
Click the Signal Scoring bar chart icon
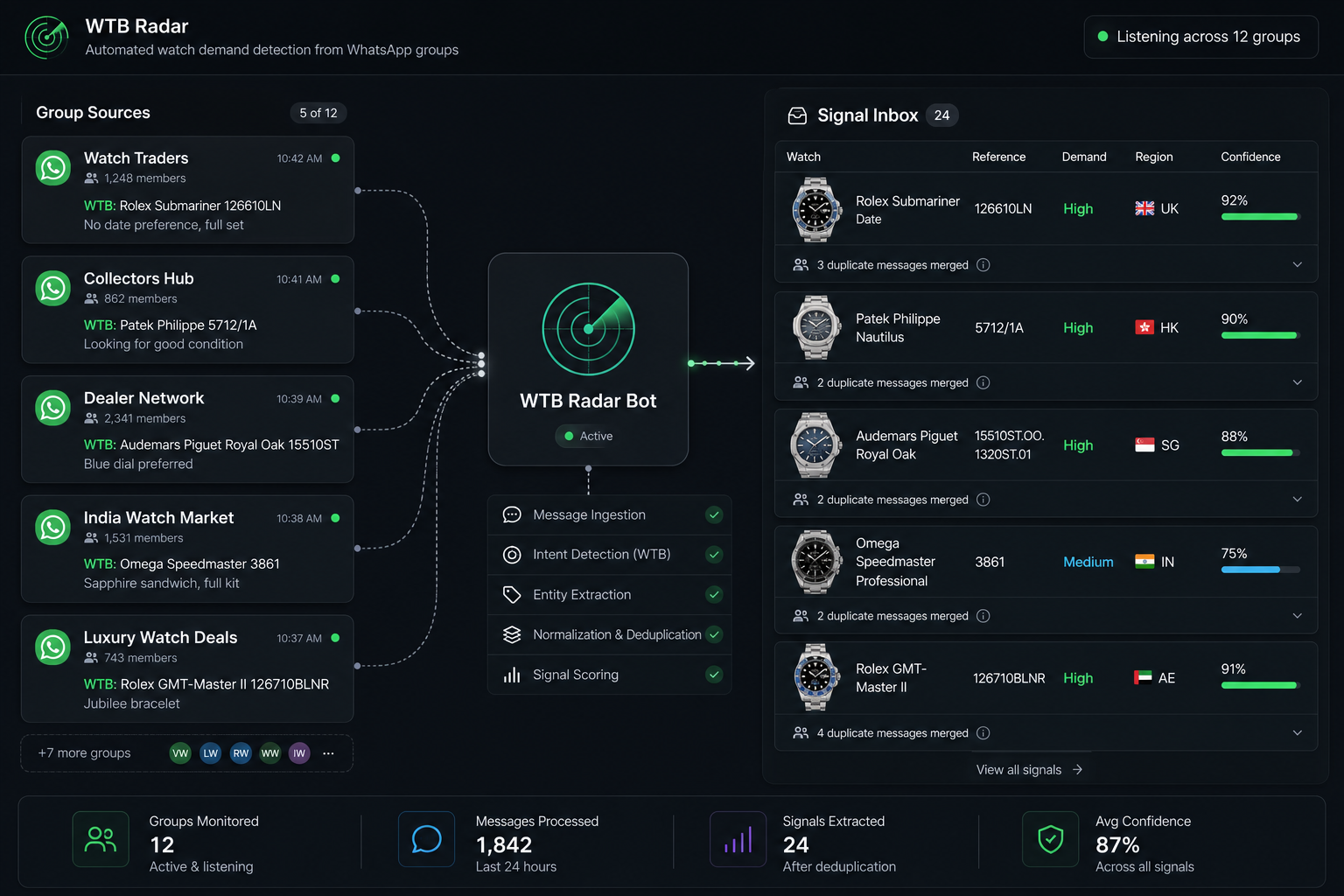(x=512, y=675)
